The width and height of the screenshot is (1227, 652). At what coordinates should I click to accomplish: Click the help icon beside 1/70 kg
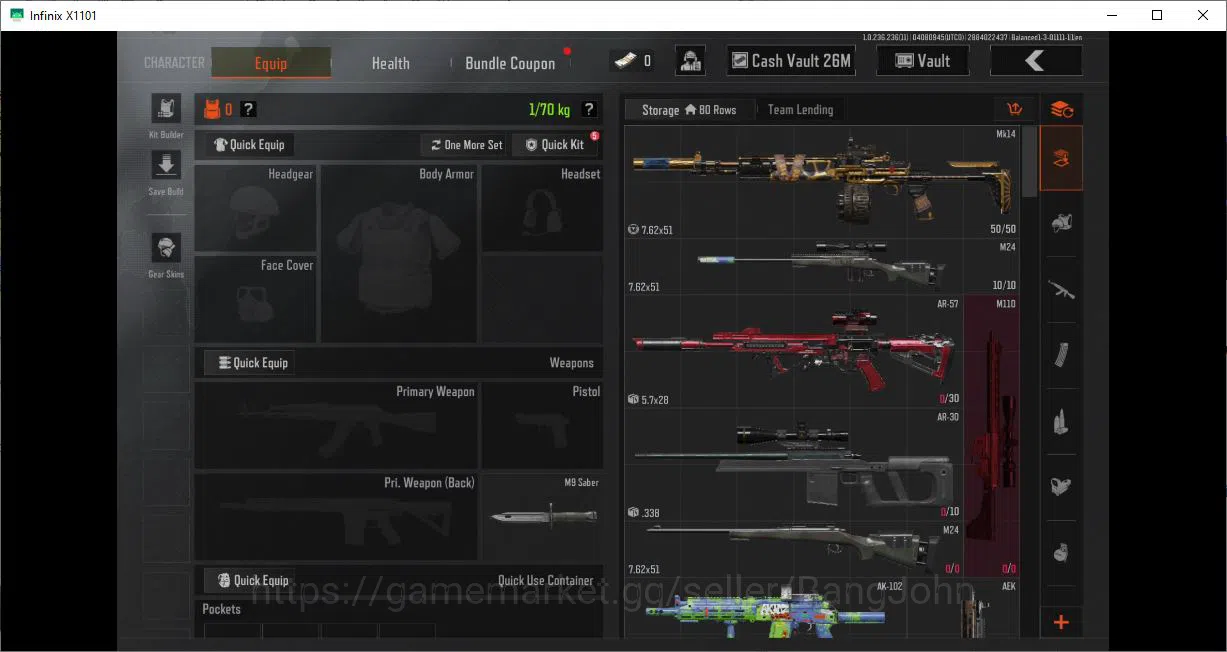589,110
